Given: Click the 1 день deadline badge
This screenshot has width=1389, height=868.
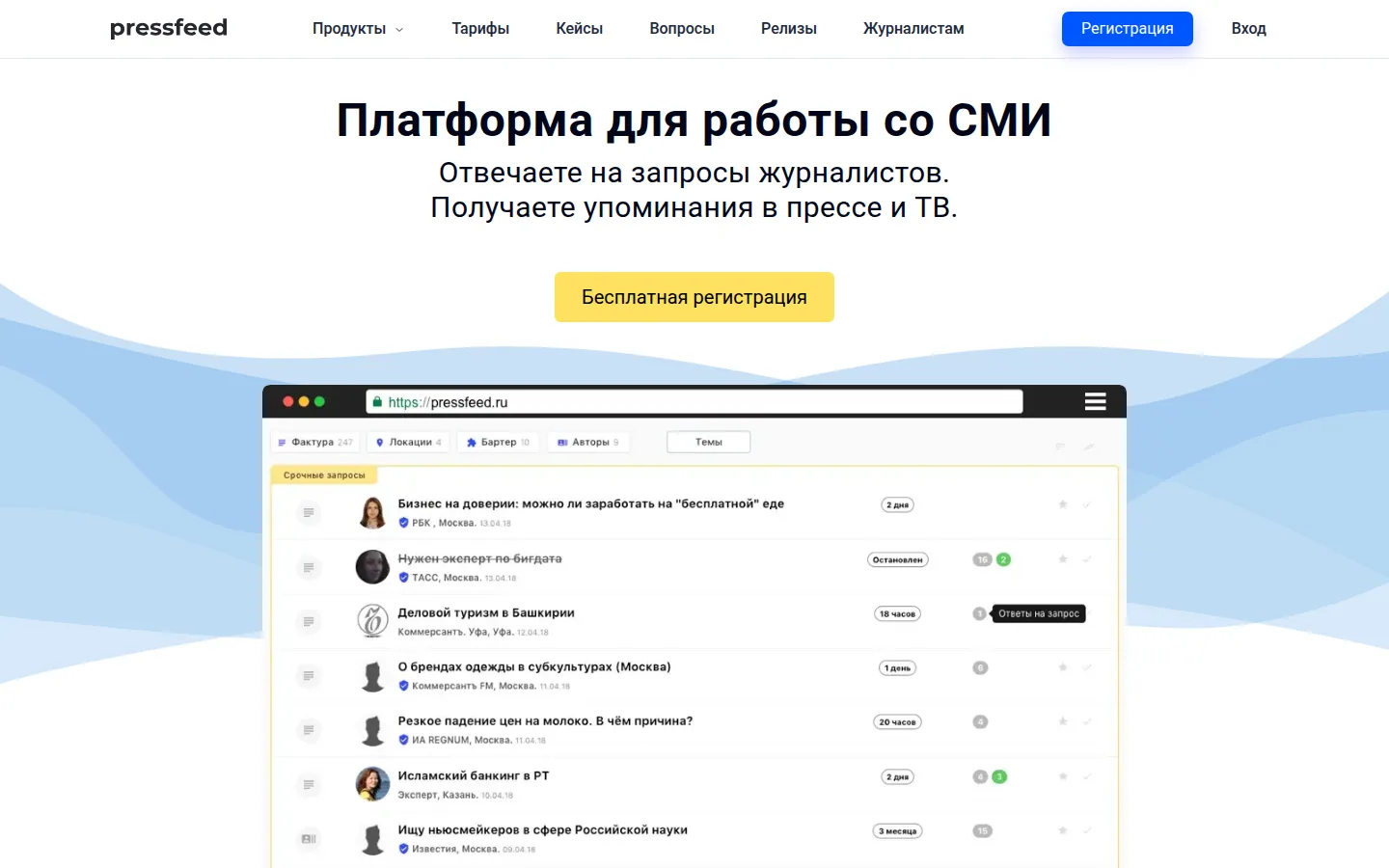Looking at the screenshot, I should 897,667.
